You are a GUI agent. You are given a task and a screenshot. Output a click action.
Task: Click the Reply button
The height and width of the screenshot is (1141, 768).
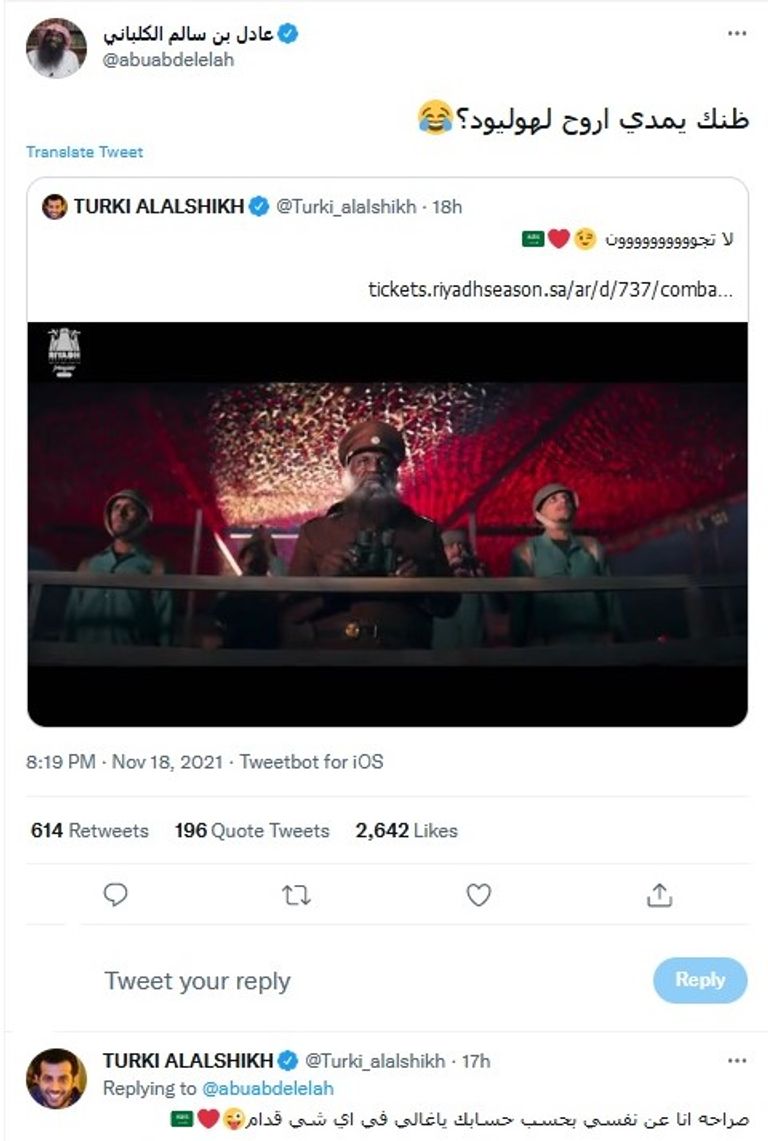coord(701,980)
